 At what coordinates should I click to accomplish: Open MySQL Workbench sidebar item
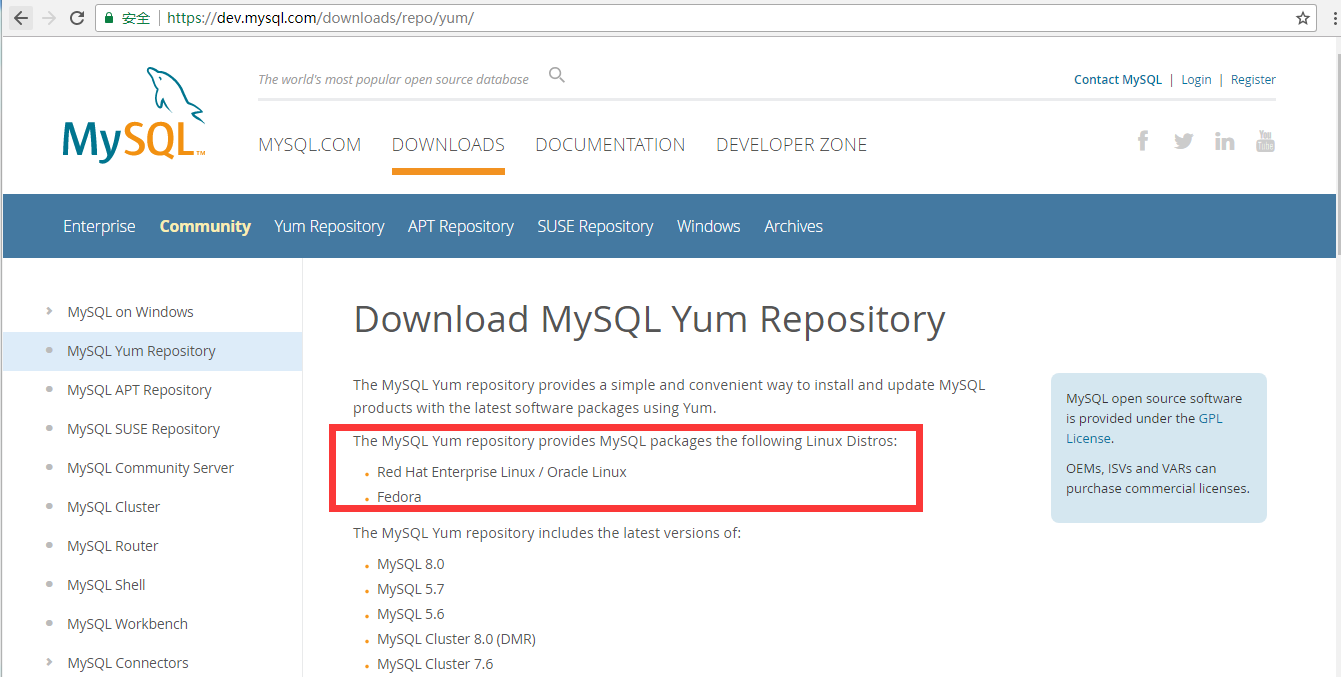click(127, 624)
